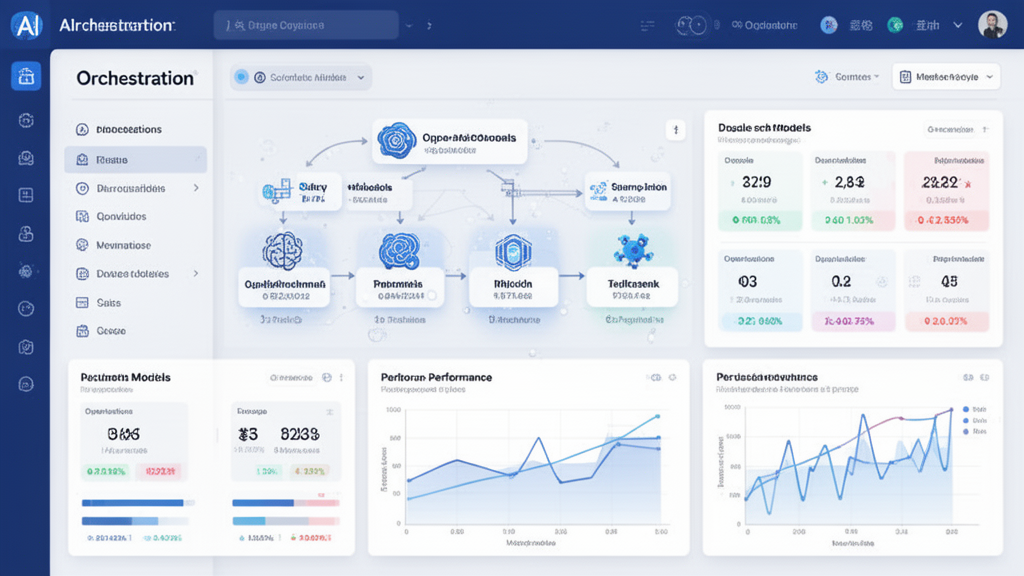The image size is (1024, 576).
Task: Open the padlock-shaped icon in the left rail
Action: coord(26,234)
